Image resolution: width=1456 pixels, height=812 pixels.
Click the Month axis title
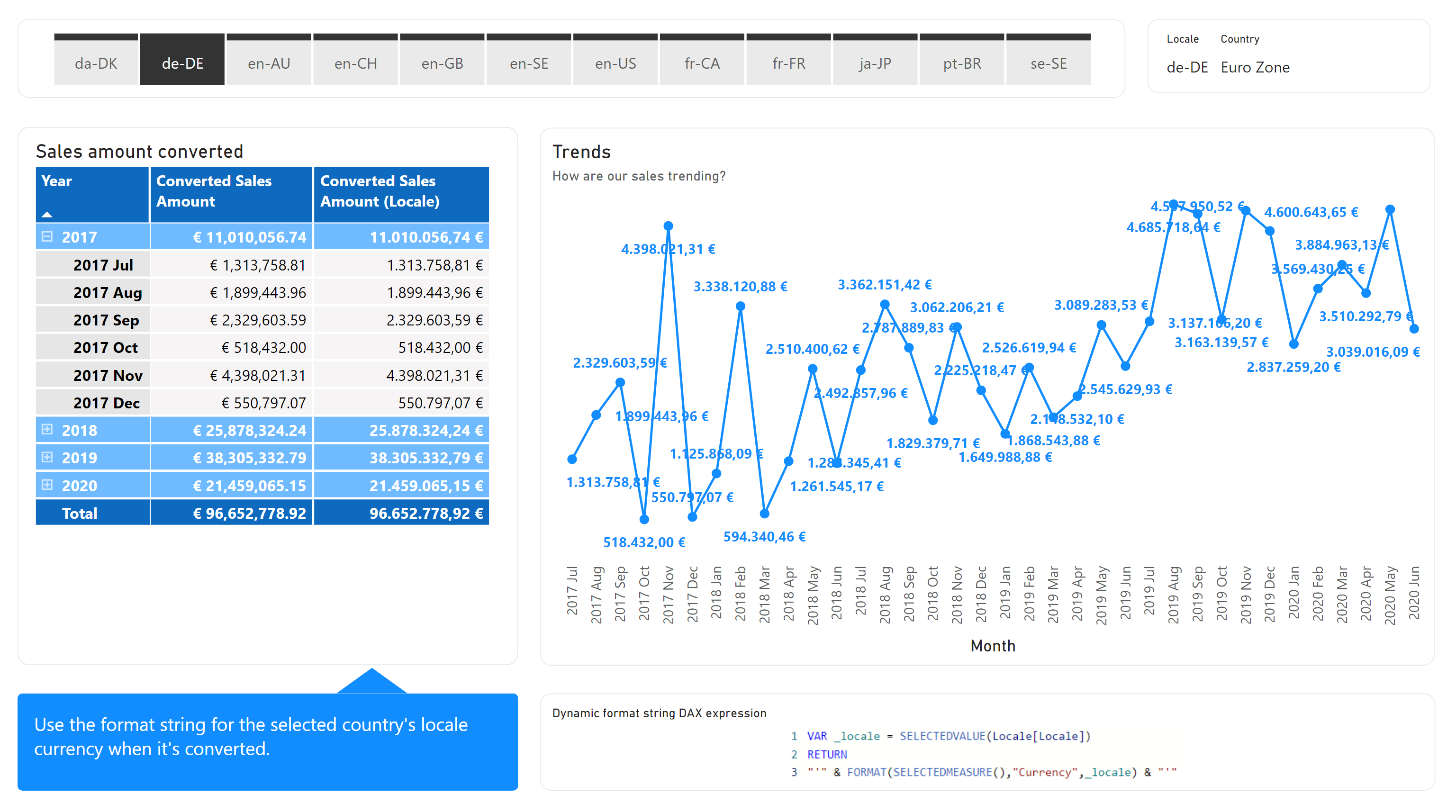click(993, 646)
